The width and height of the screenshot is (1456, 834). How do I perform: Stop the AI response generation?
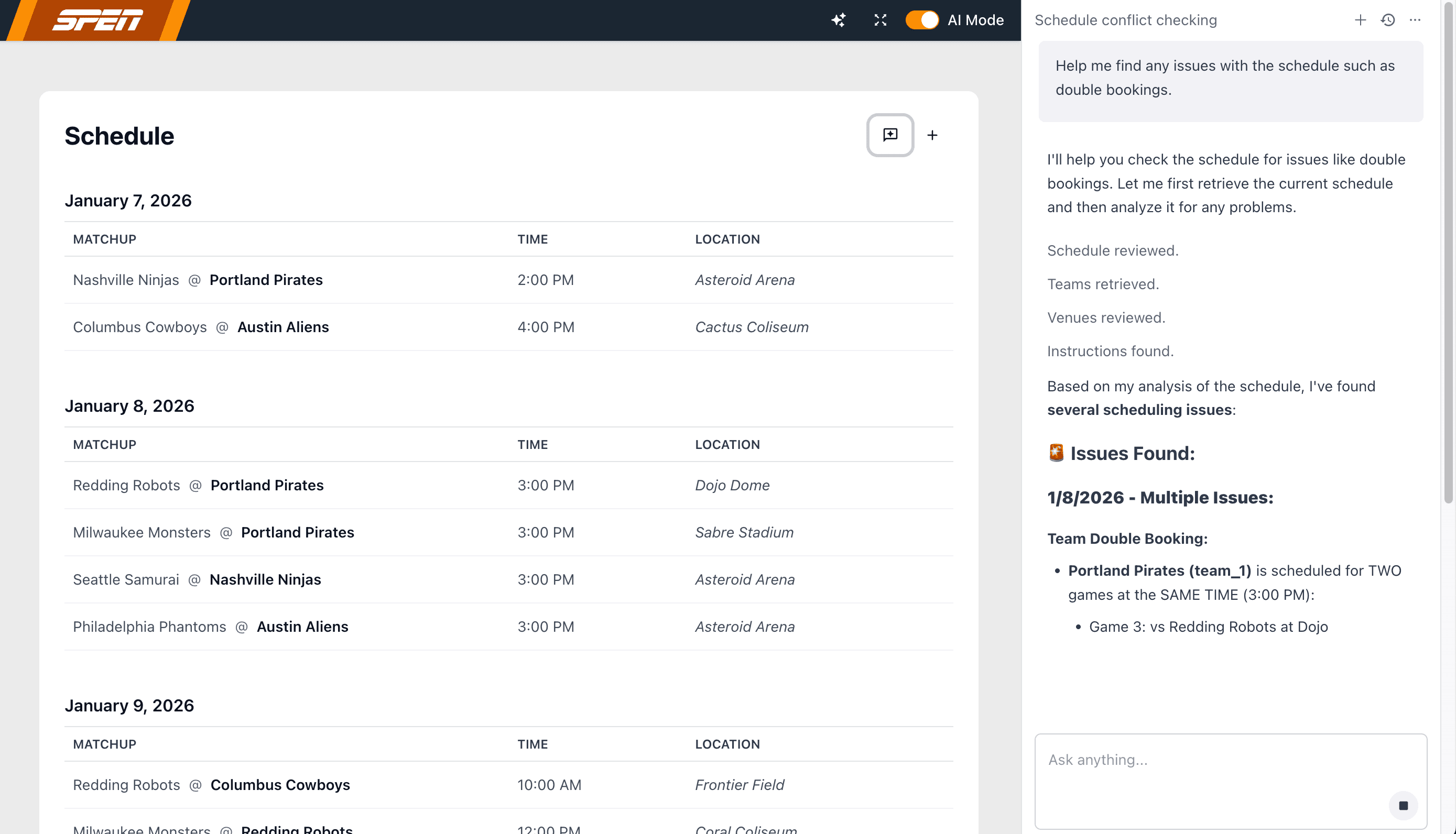(x=1403, y=805)
